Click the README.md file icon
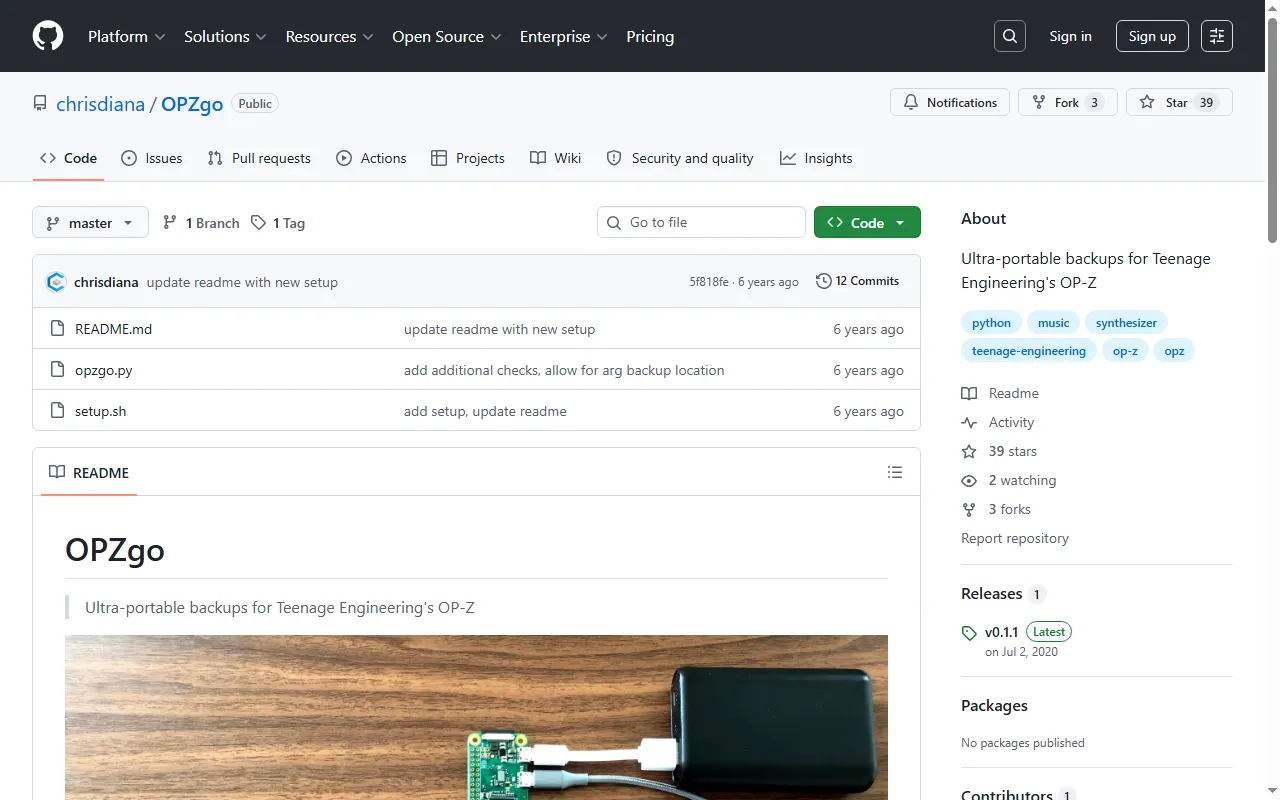 (x=57, y=329)
